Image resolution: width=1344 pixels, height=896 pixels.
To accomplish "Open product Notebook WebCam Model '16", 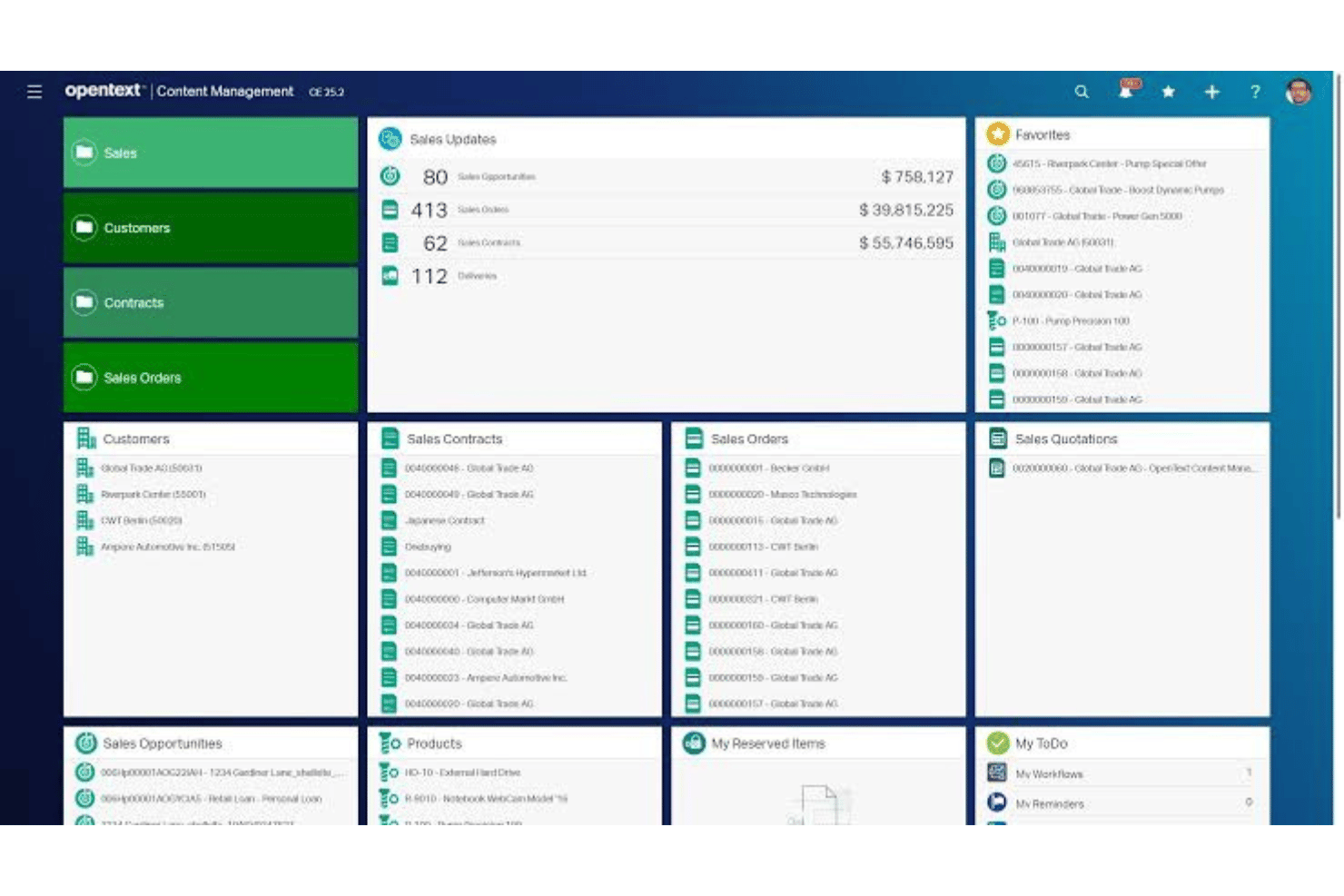I will tap(486, 799).
